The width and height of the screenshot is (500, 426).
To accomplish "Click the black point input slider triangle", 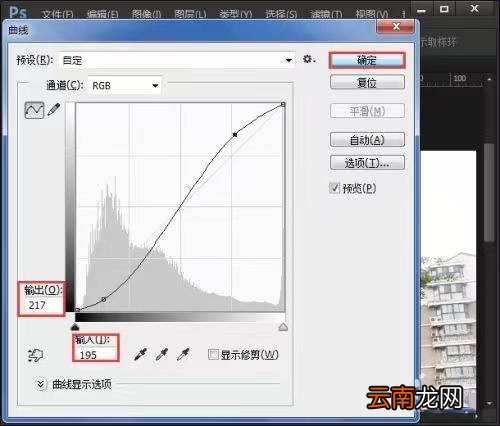I will (75, 326).
